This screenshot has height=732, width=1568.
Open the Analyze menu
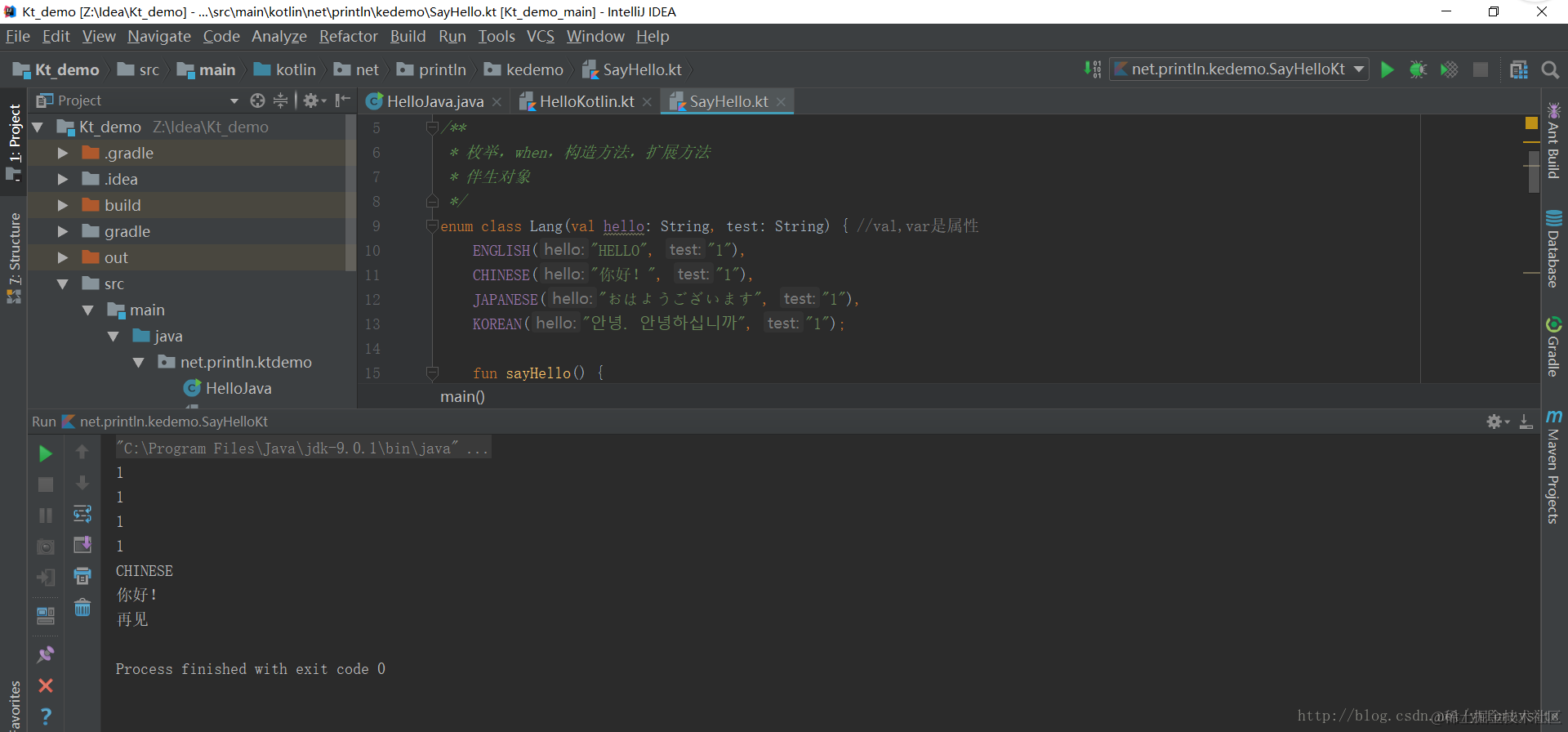point(278,37)
